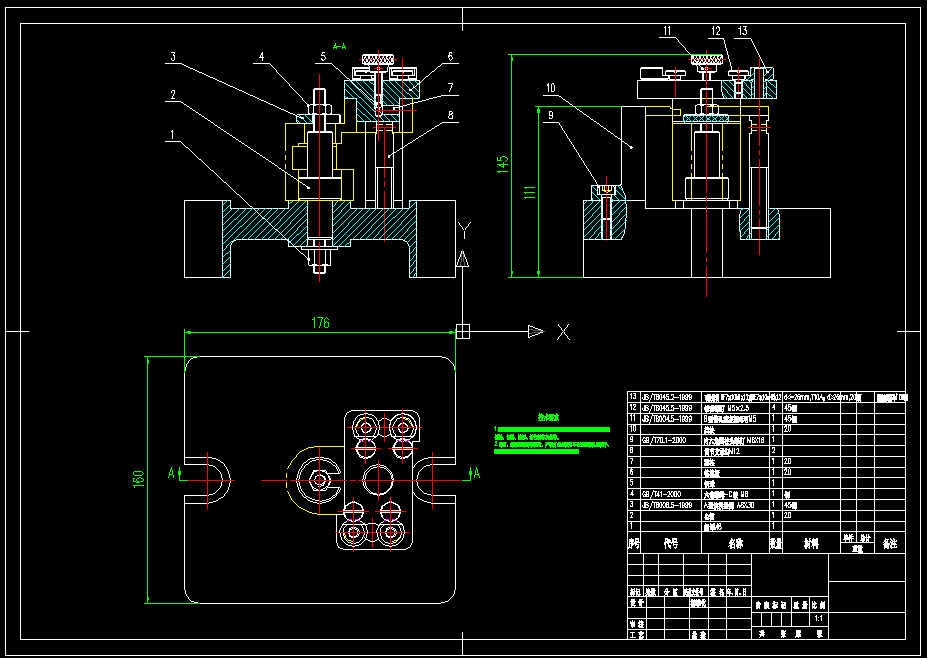Screen dimensions: 927x658
Task: Click the X axis label
Action: point(563,332)
